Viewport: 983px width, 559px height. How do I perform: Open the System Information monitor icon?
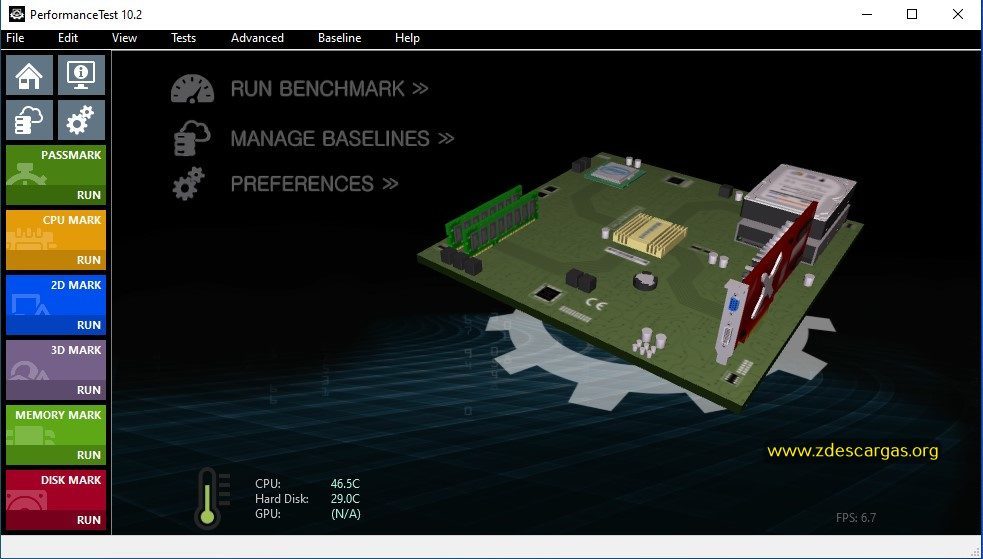[x=81, y=75]
